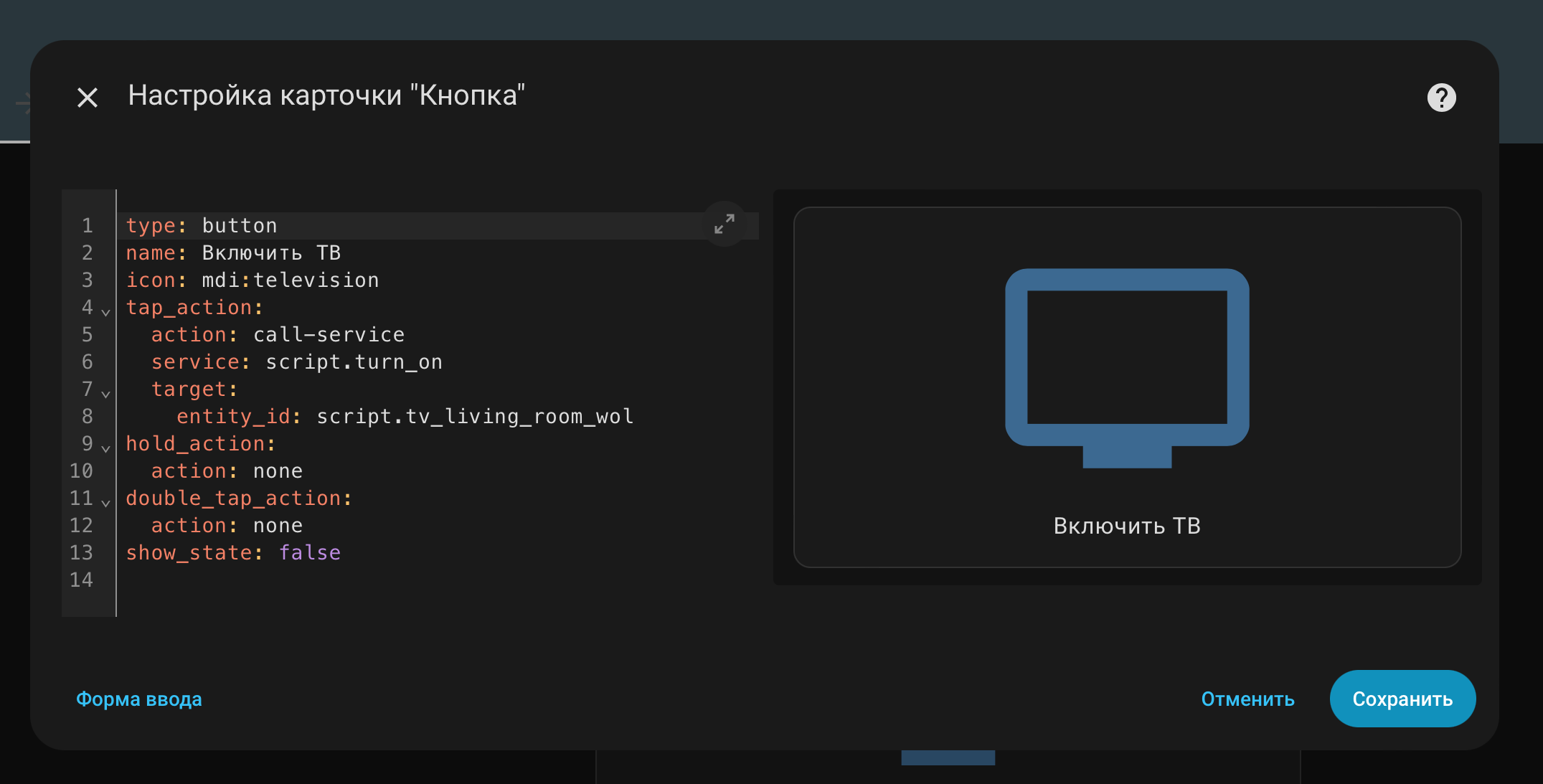Viewport: 1543px width, 784px height.
Task: Click the mdi:television icon value text
Action: [290, 280]
